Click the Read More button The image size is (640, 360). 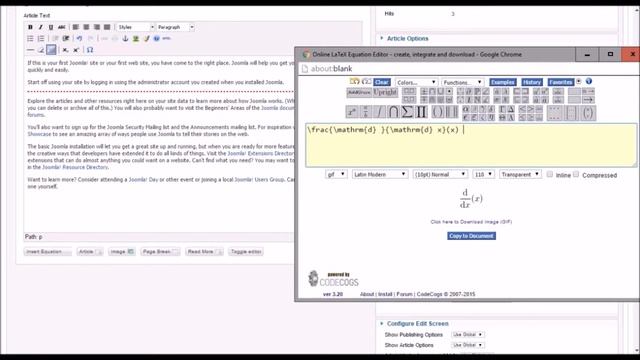[204, 251]
